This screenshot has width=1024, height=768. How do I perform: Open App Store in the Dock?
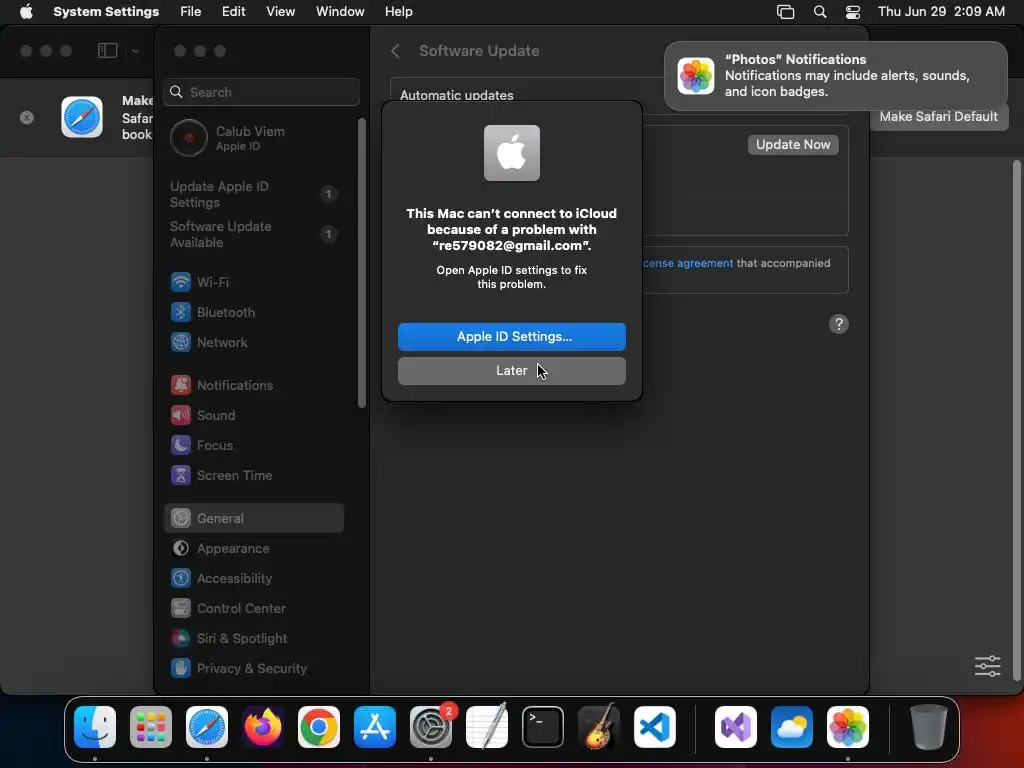pyautogui.click(x=375, y=726)
